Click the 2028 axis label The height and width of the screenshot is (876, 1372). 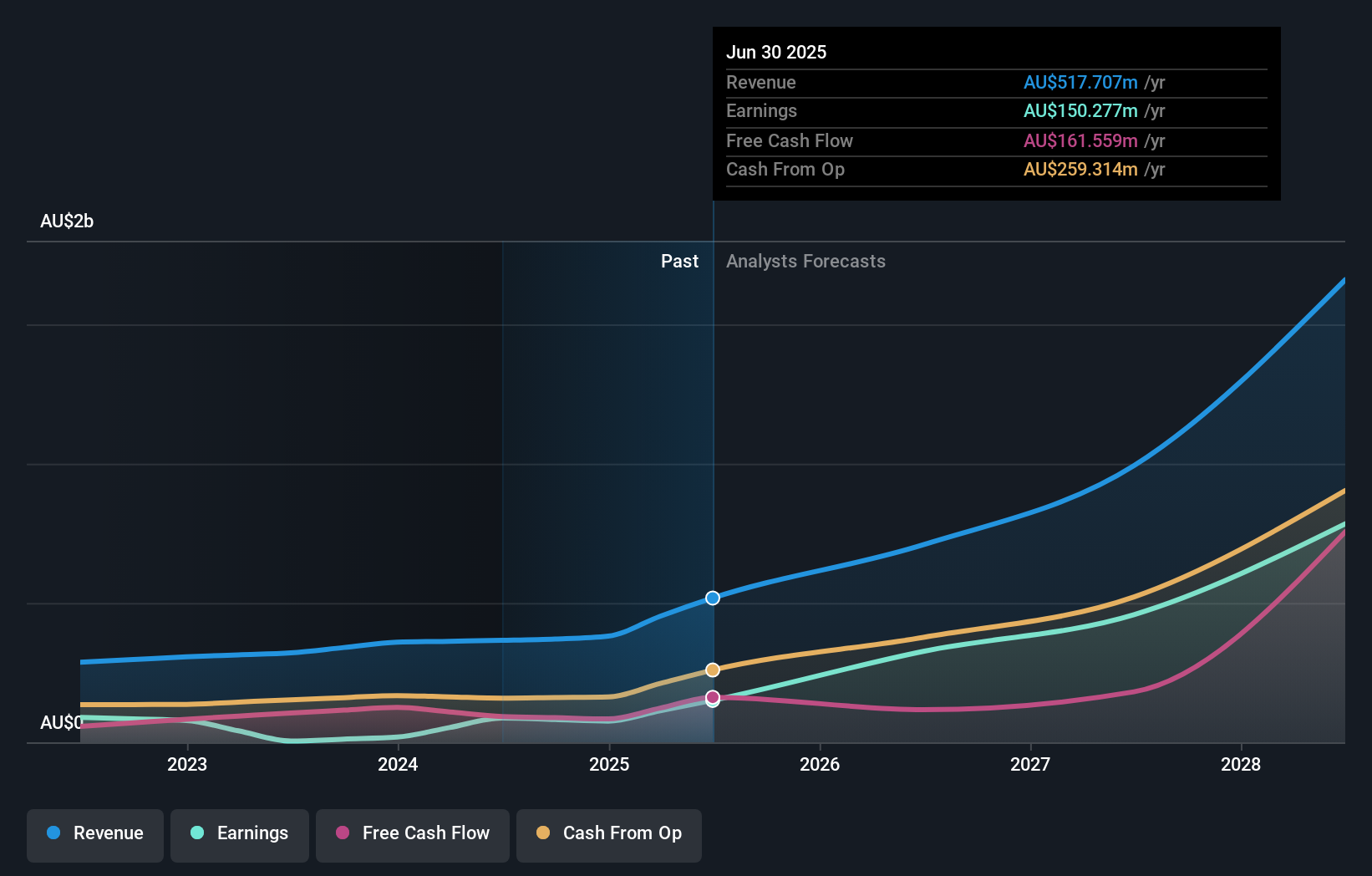(x=1242, y=764)
